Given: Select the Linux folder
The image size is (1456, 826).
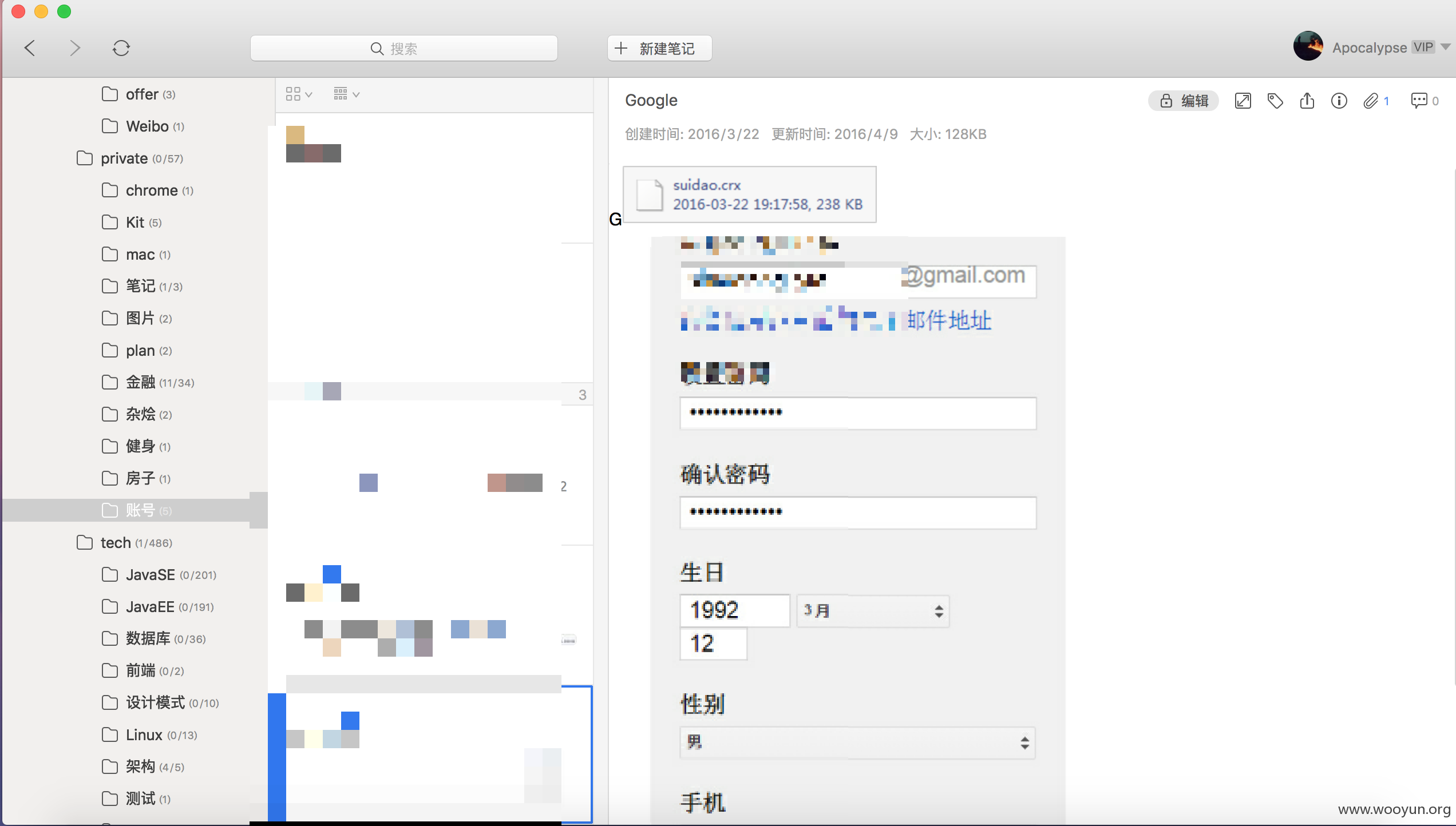Looking at the screenshot, I should (149, 735).
